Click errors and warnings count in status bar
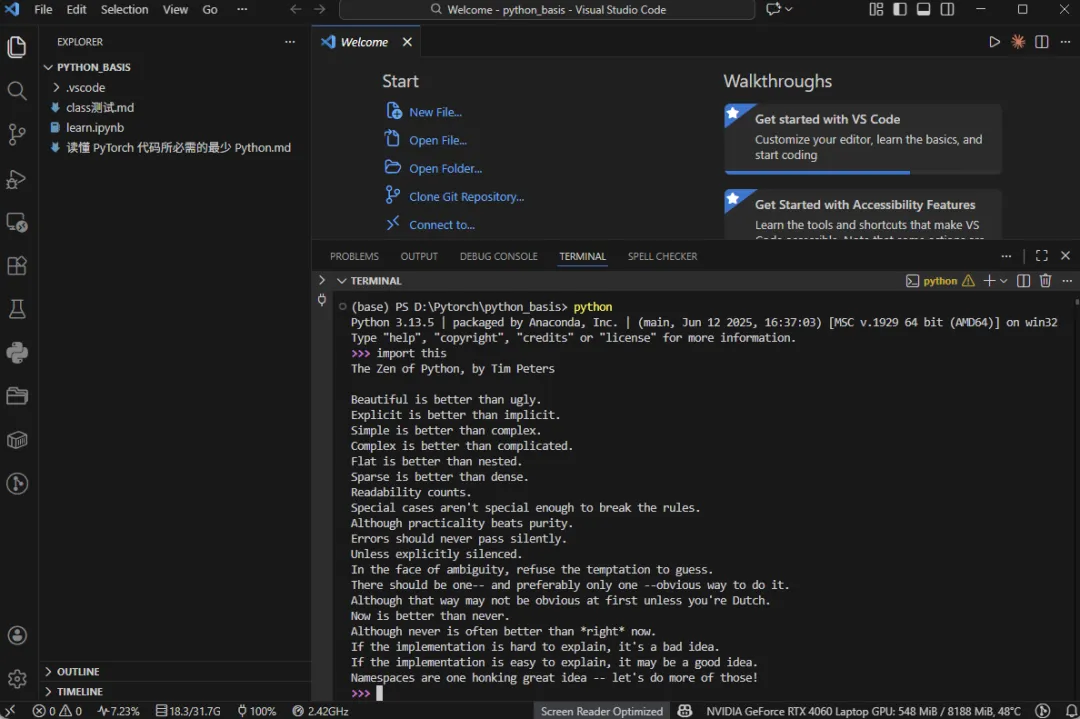 57,711
